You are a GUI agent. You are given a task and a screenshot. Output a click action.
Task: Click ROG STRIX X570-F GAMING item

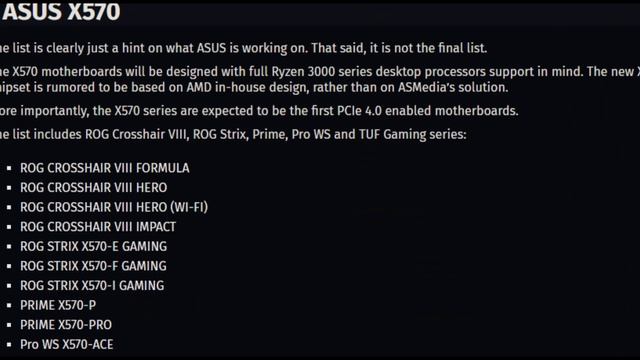[x=93, y=266]
